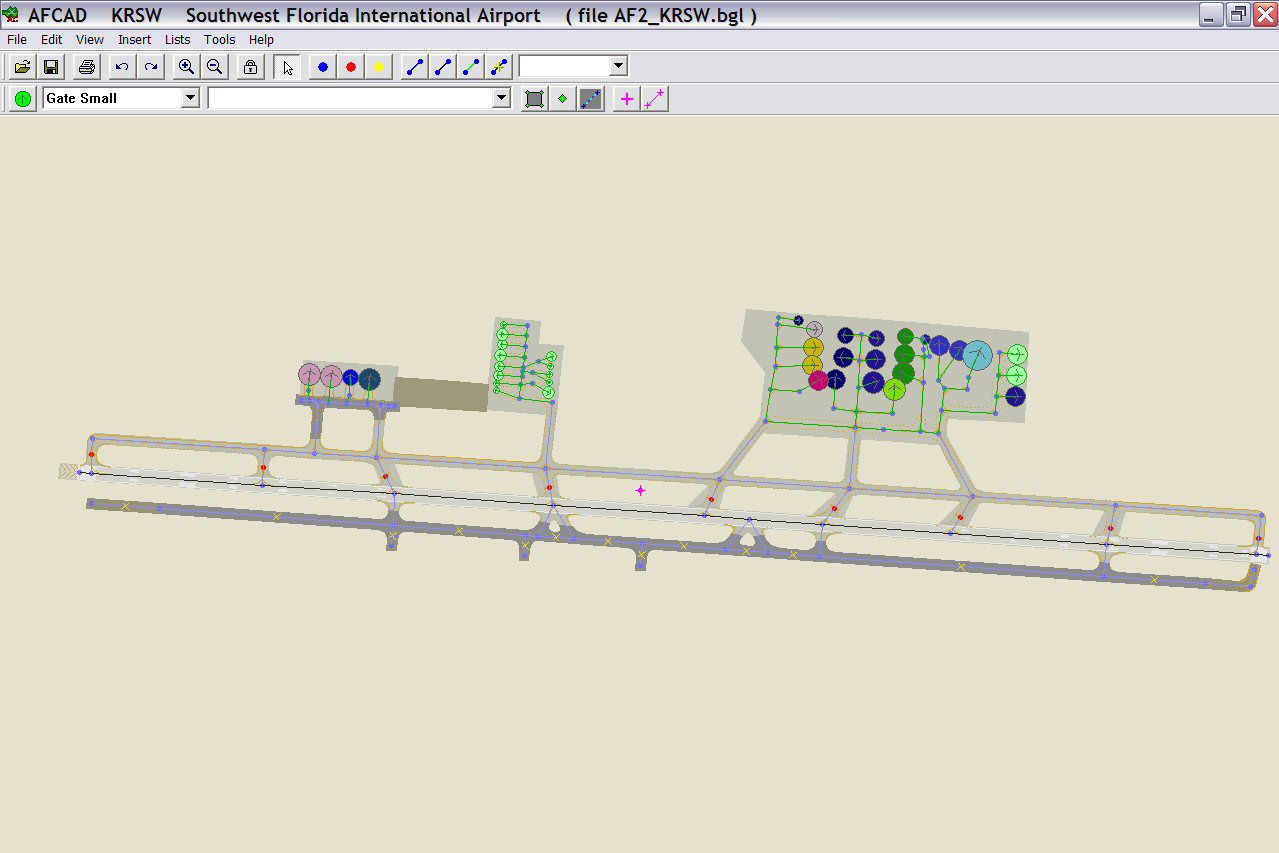Print the airport layout
Screen dimensions: 1279x853
(x=87, y=67)
